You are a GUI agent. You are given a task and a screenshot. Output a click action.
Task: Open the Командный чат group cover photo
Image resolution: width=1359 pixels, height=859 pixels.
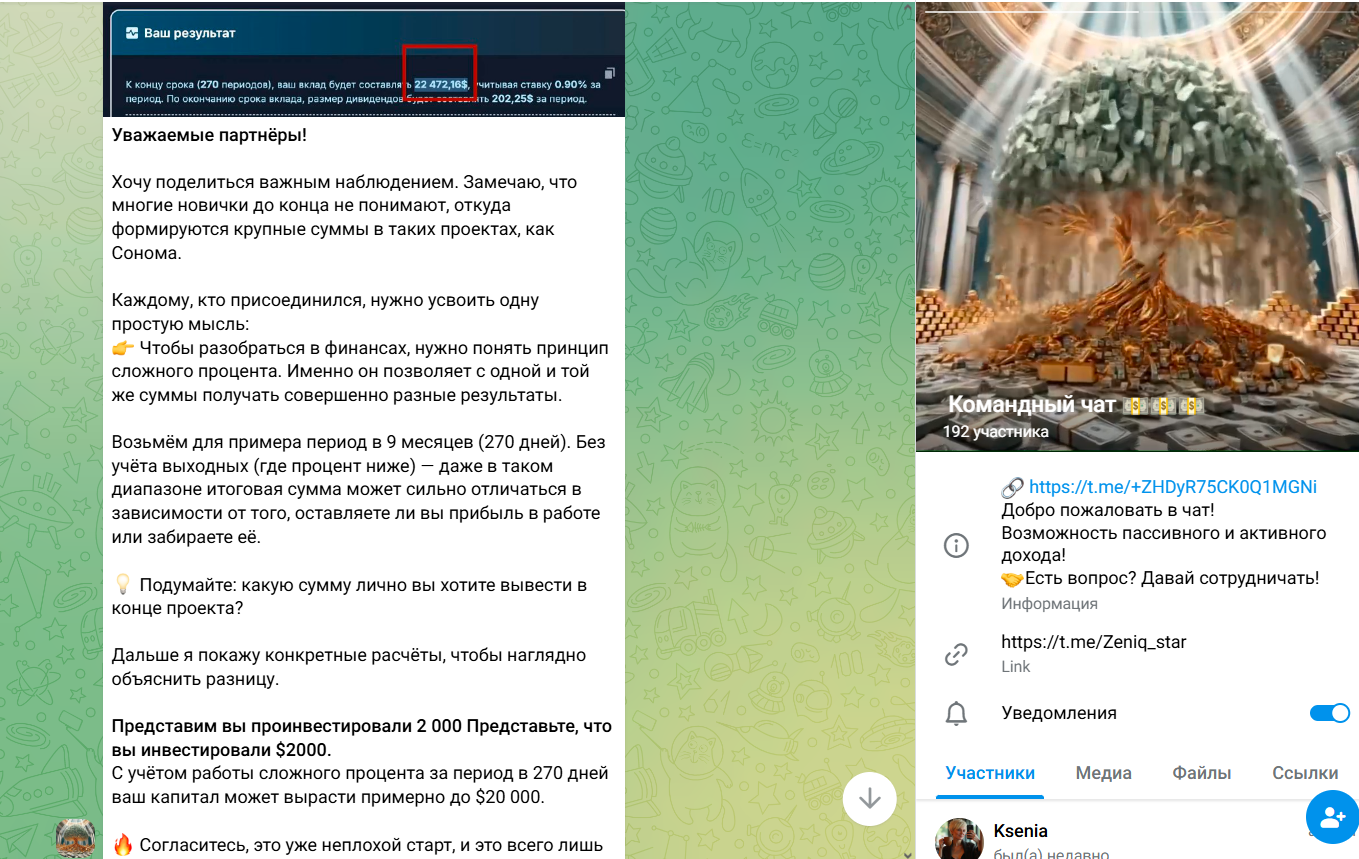click(1137, 226)
